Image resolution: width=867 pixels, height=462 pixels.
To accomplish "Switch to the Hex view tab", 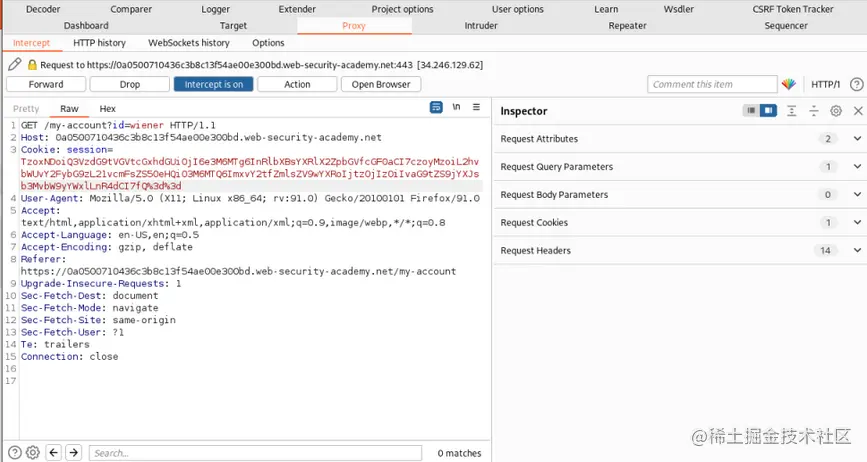I will click(x=107, y=109).
